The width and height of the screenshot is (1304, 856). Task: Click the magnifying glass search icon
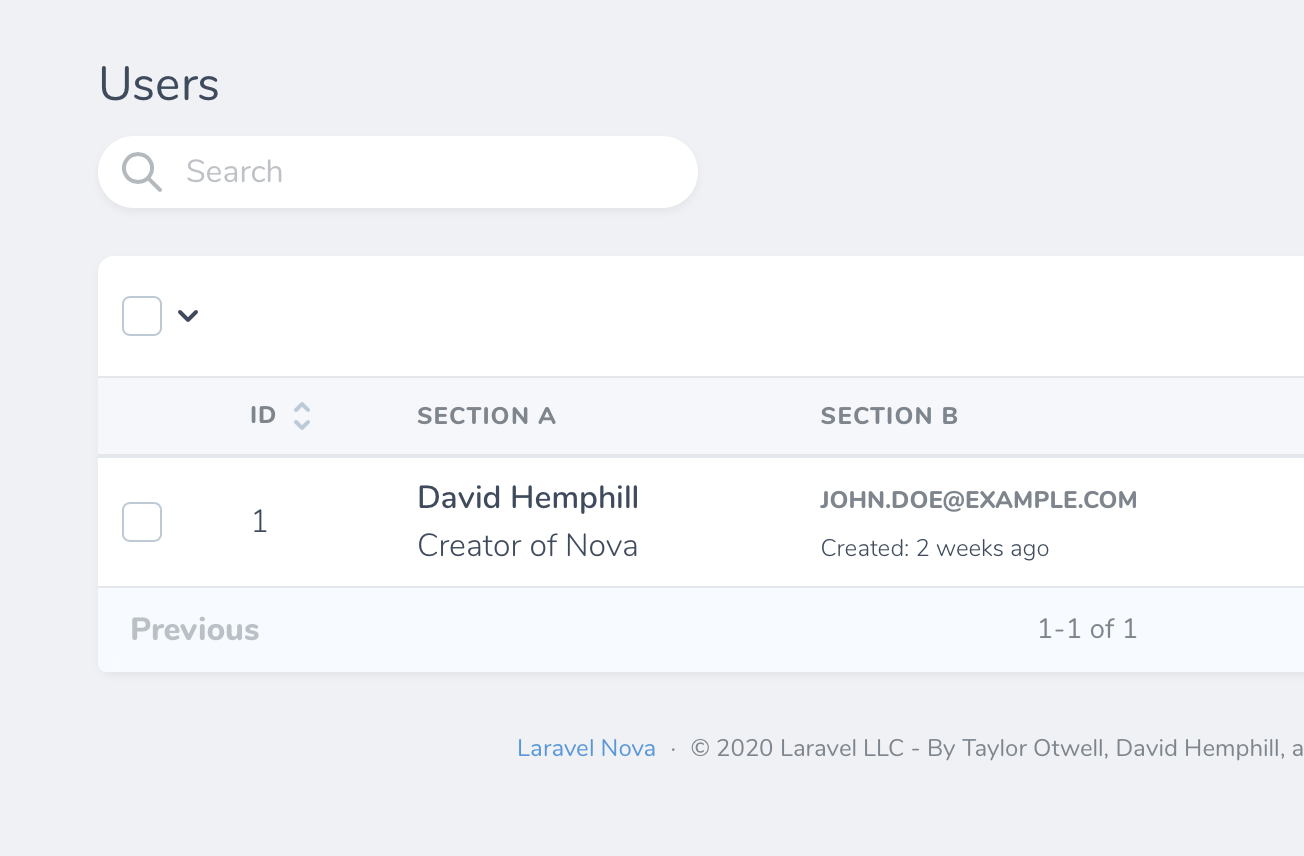click(x=141, y=171)
